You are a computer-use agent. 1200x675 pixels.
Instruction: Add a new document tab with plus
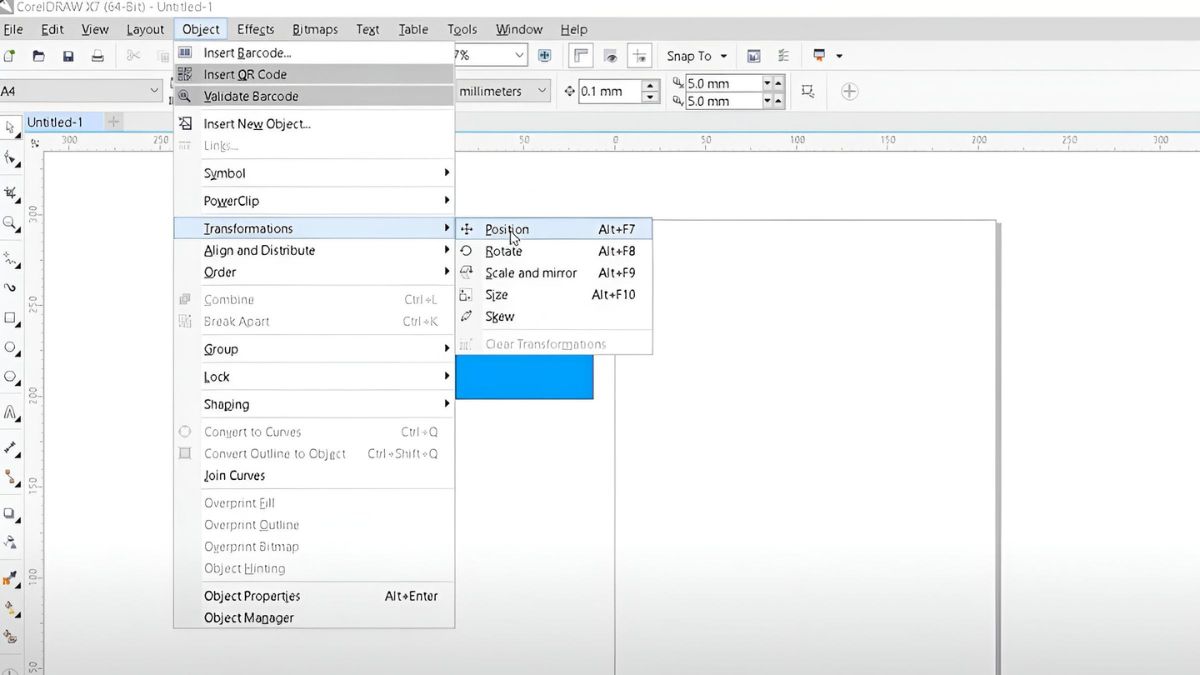(x=113, y=122)
